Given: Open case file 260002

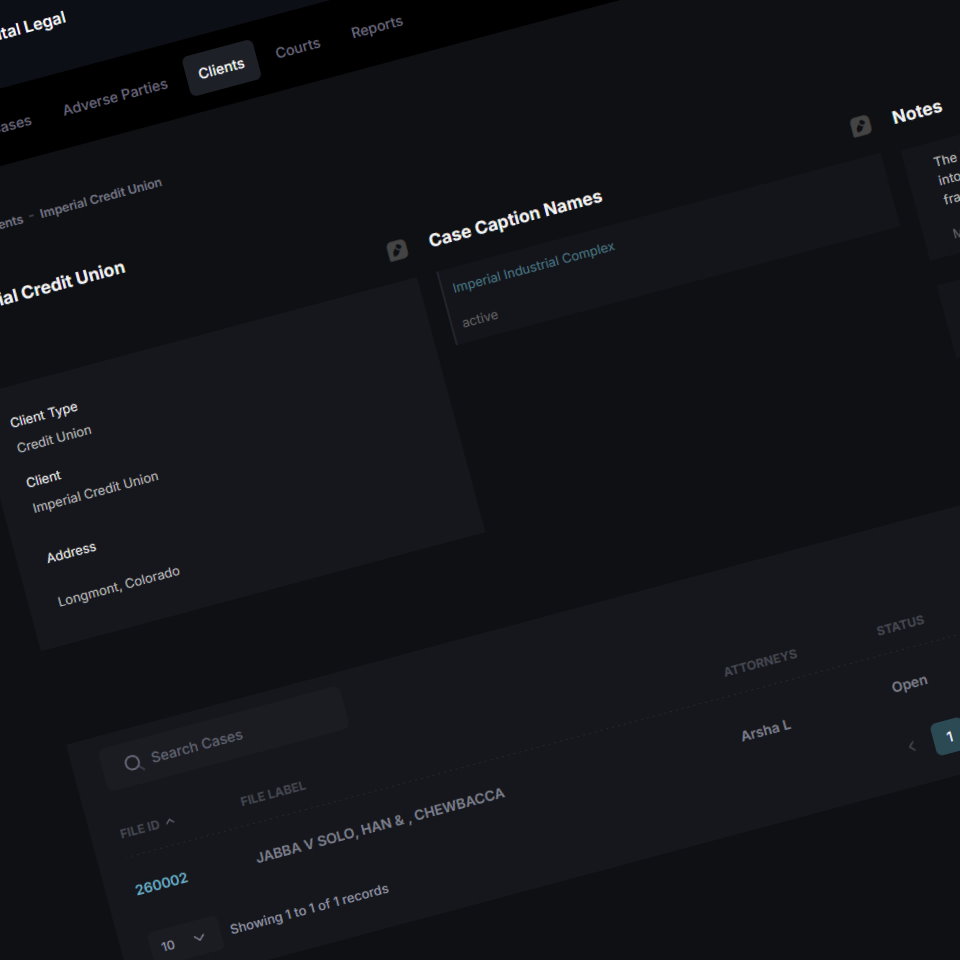Looking at the screenshot, I should coord(162,883).
